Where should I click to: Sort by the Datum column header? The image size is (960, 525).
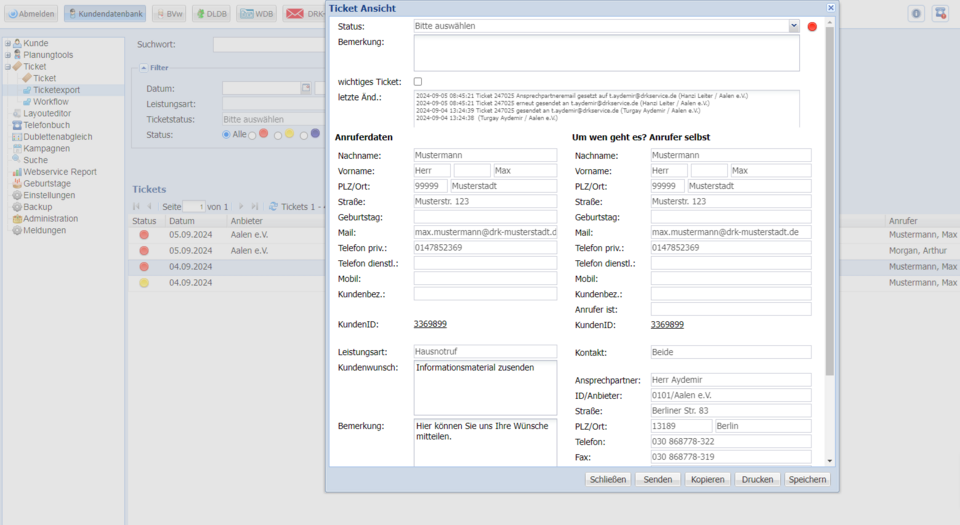(195, 221)
